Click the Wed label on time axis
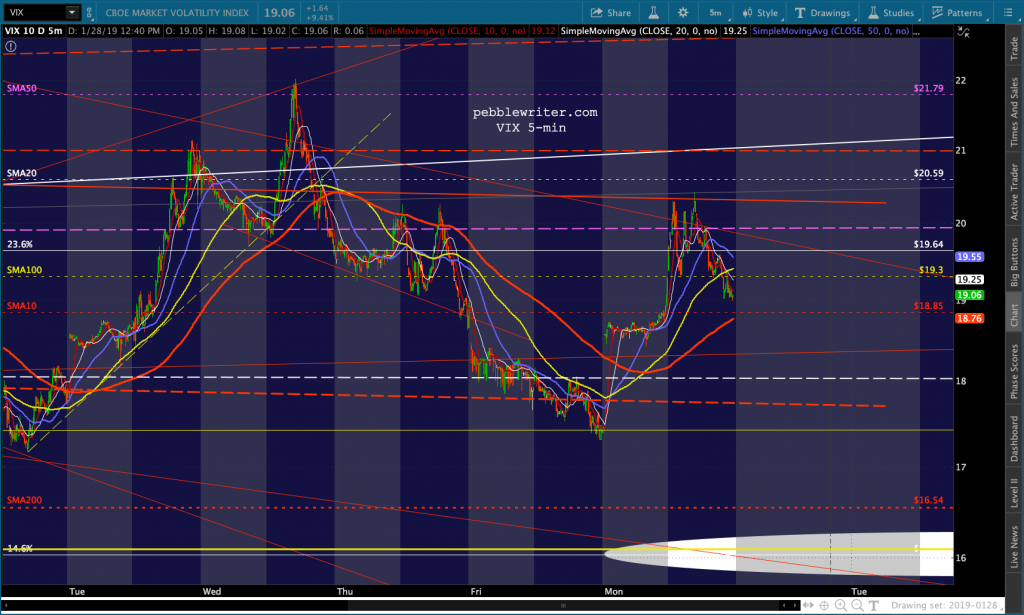1024x615 pixels. 212,591
